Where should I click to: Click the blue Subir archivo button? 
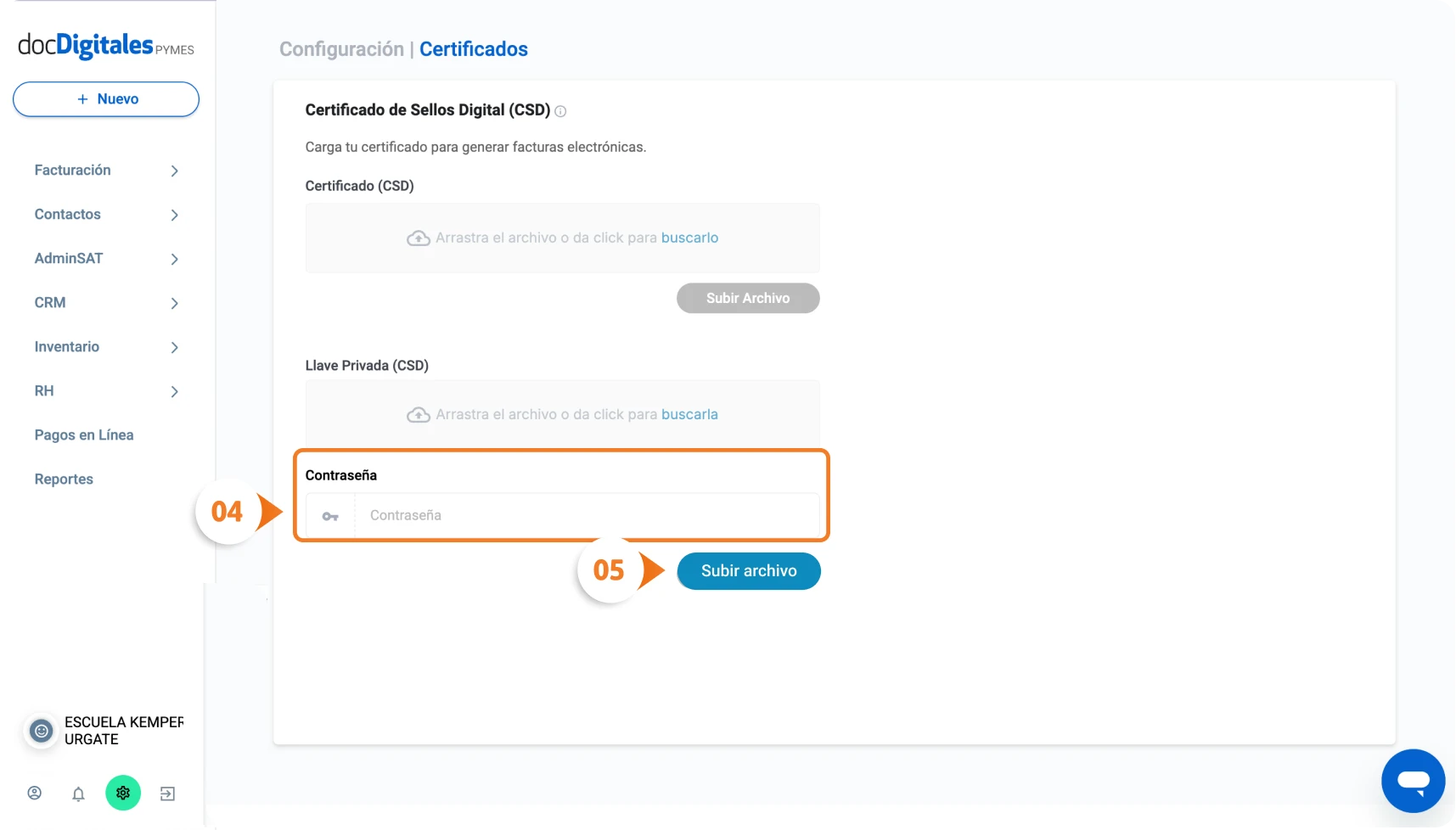coord(749,571)
